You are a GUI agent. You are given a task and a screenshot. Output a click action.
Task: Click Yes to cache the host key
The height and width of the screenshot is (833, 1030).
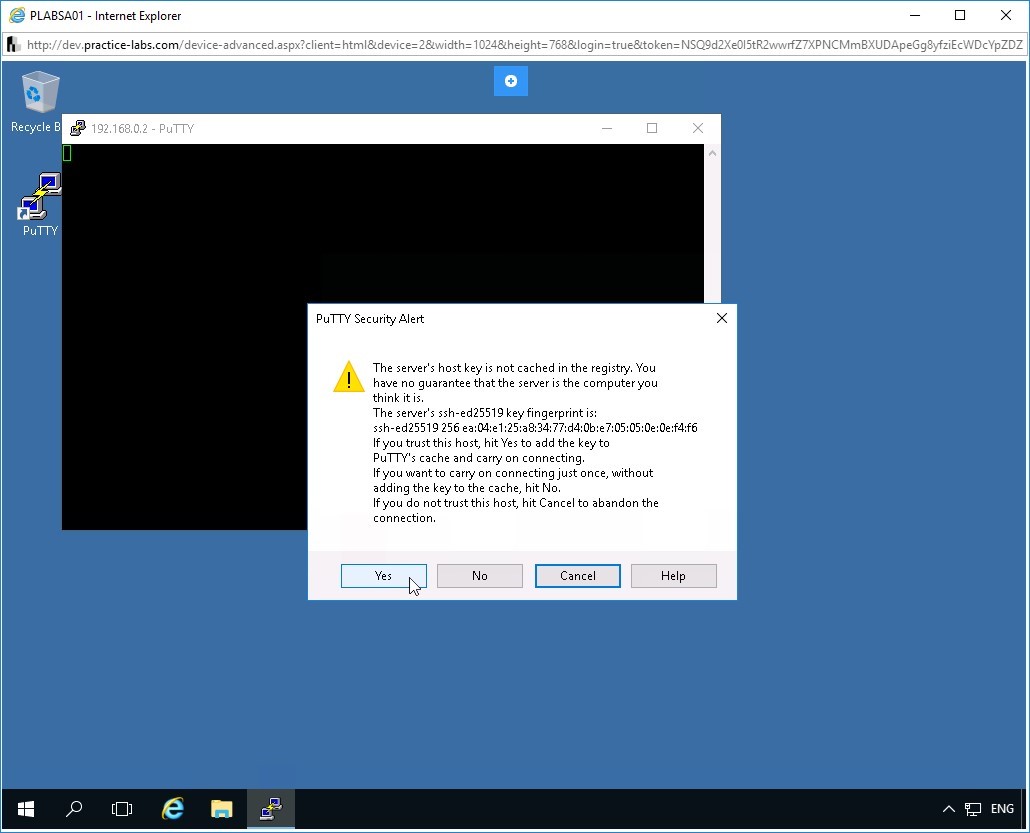click(383, 576)
